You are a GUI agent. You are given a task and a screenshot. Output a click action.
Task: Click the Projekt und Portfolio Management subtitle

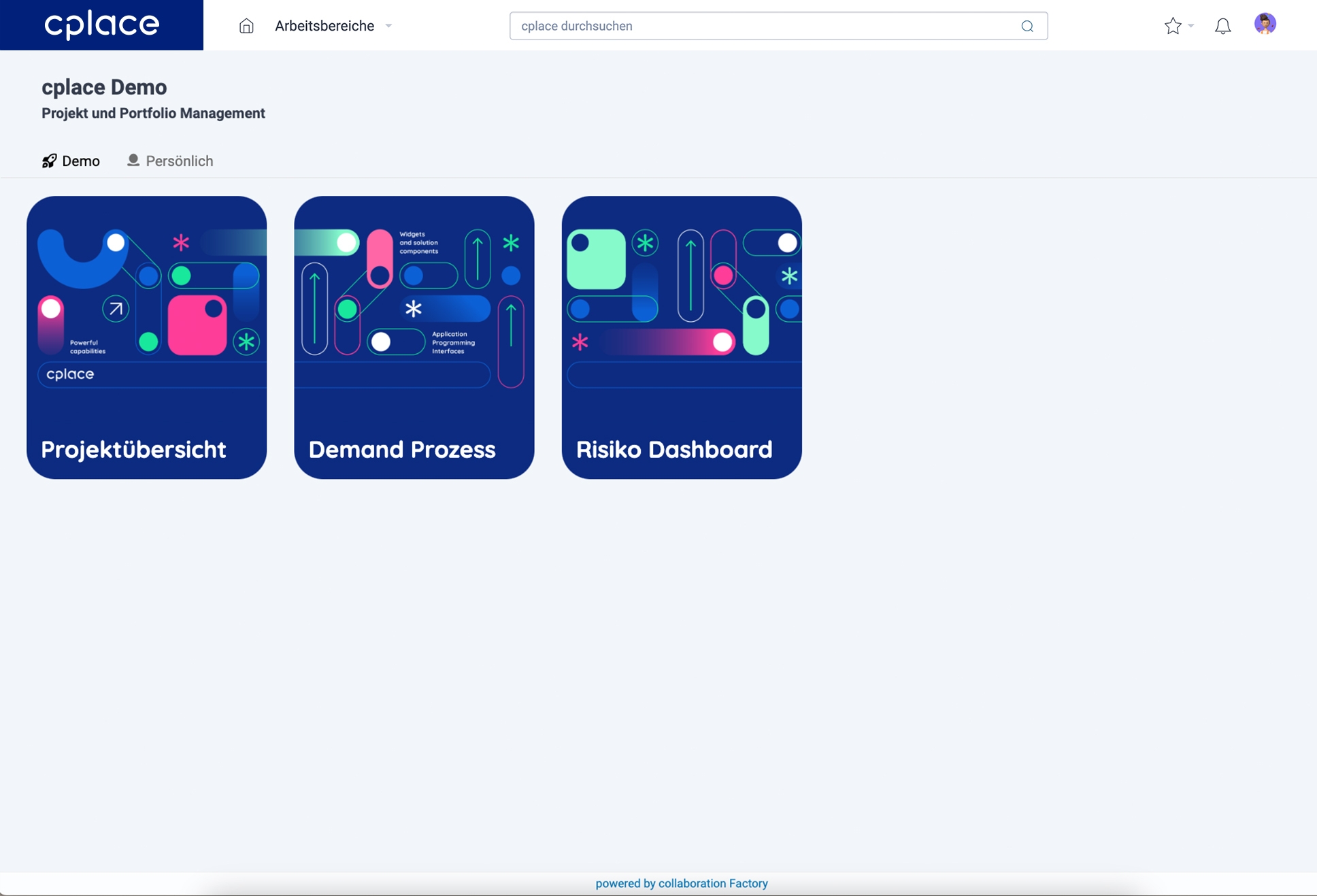[153, 114]
